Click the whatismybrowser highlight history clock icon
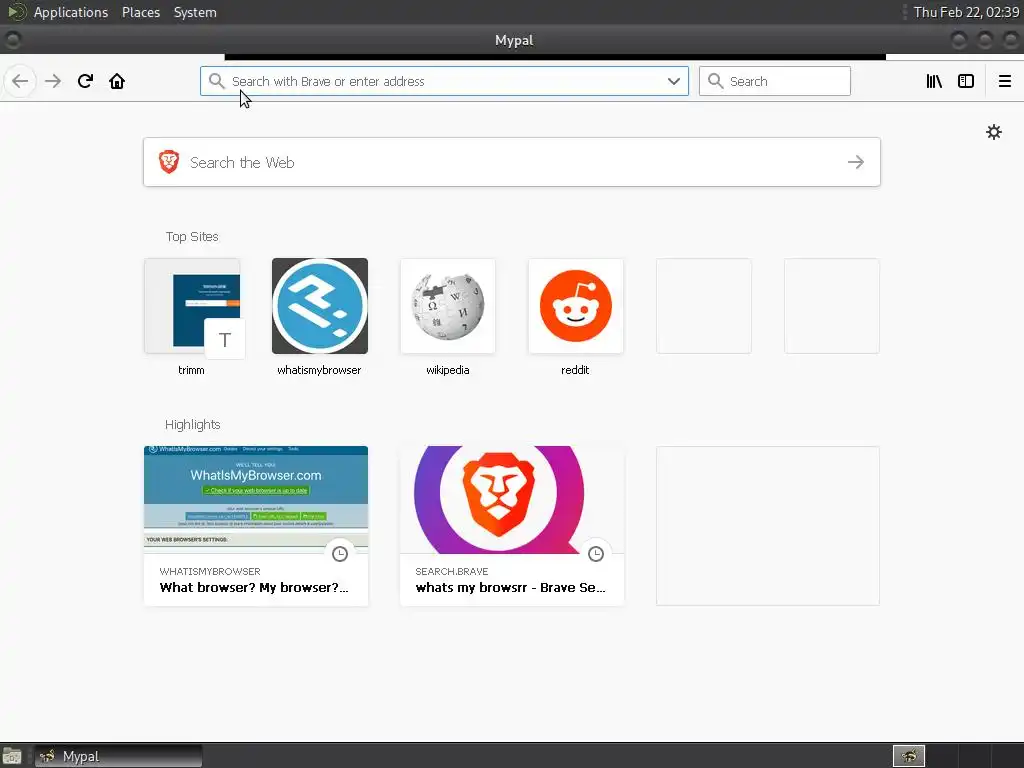The image size is (1024, 768). tap(340, 554)
